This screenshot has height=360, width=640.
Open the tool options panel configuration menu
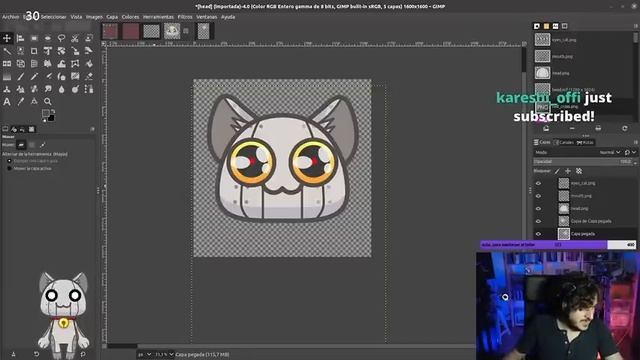(x=92, y=129)
